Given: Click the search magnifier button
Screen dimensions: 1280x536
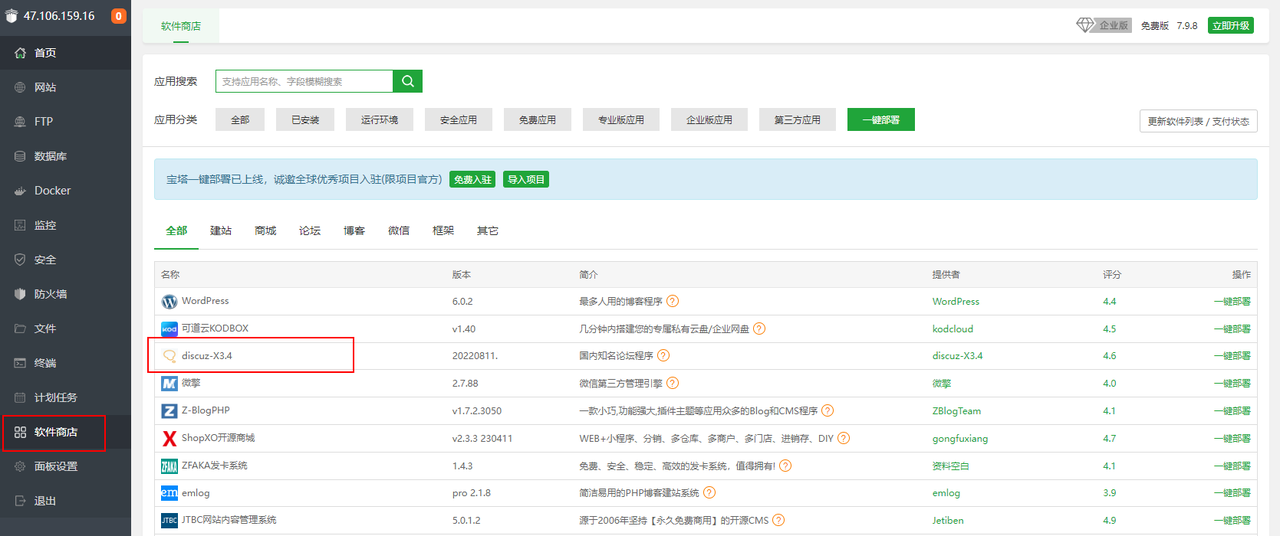Looking at the screenshot, I should pos(408,81).
